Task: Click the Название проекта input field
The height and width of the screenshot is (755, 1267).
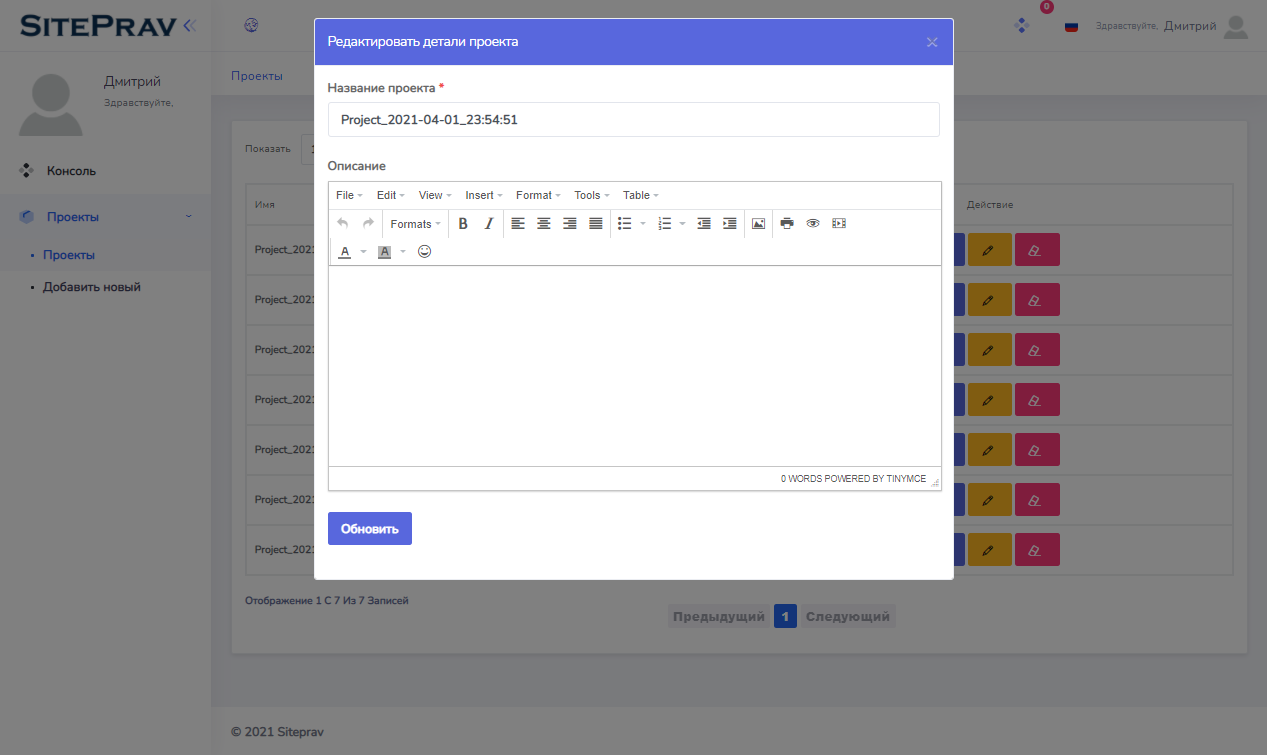Action: click(x=633, y=120)
